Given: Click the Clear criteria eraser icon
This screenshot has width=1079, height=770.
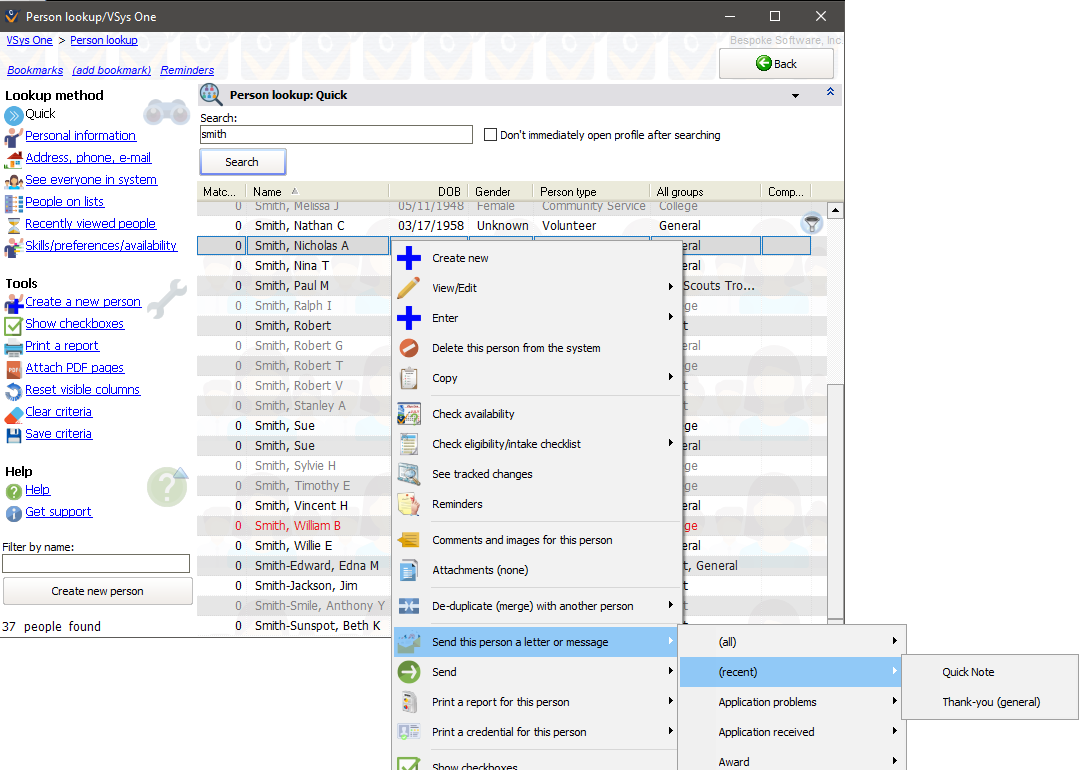Looking at the screenshot, I should point(13,412).
